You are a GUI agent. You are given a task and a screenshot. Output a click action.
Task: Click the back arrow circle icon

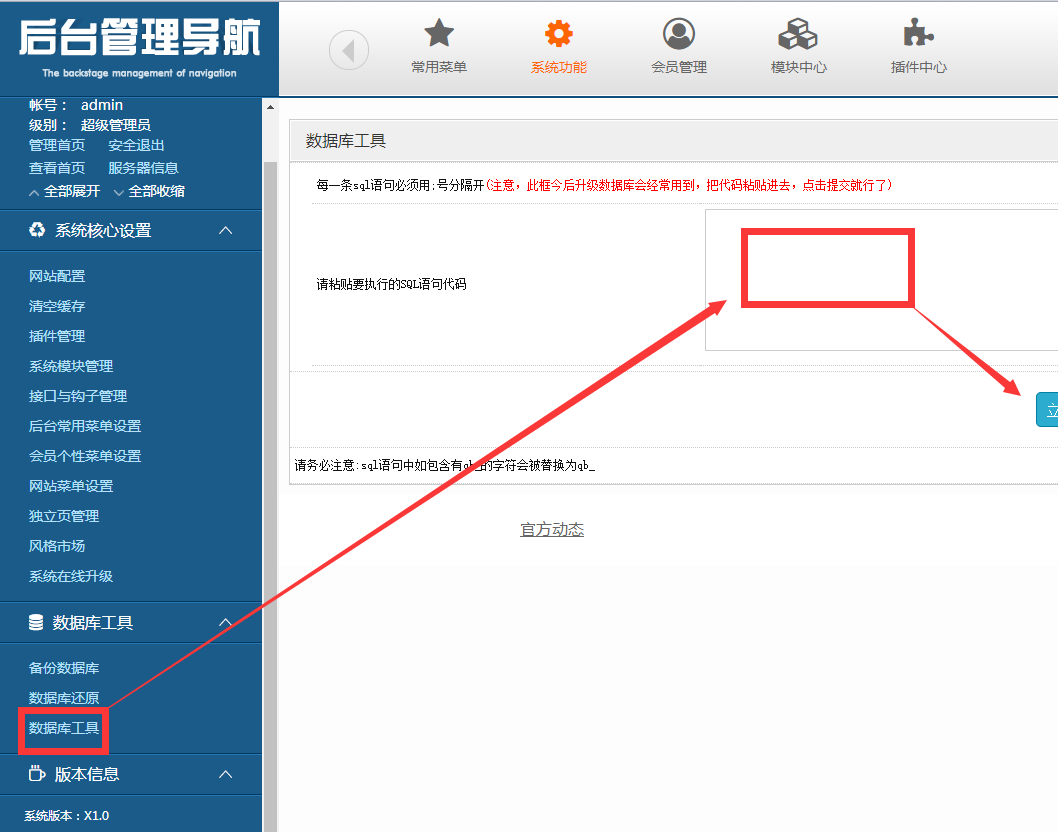(349, 50)
